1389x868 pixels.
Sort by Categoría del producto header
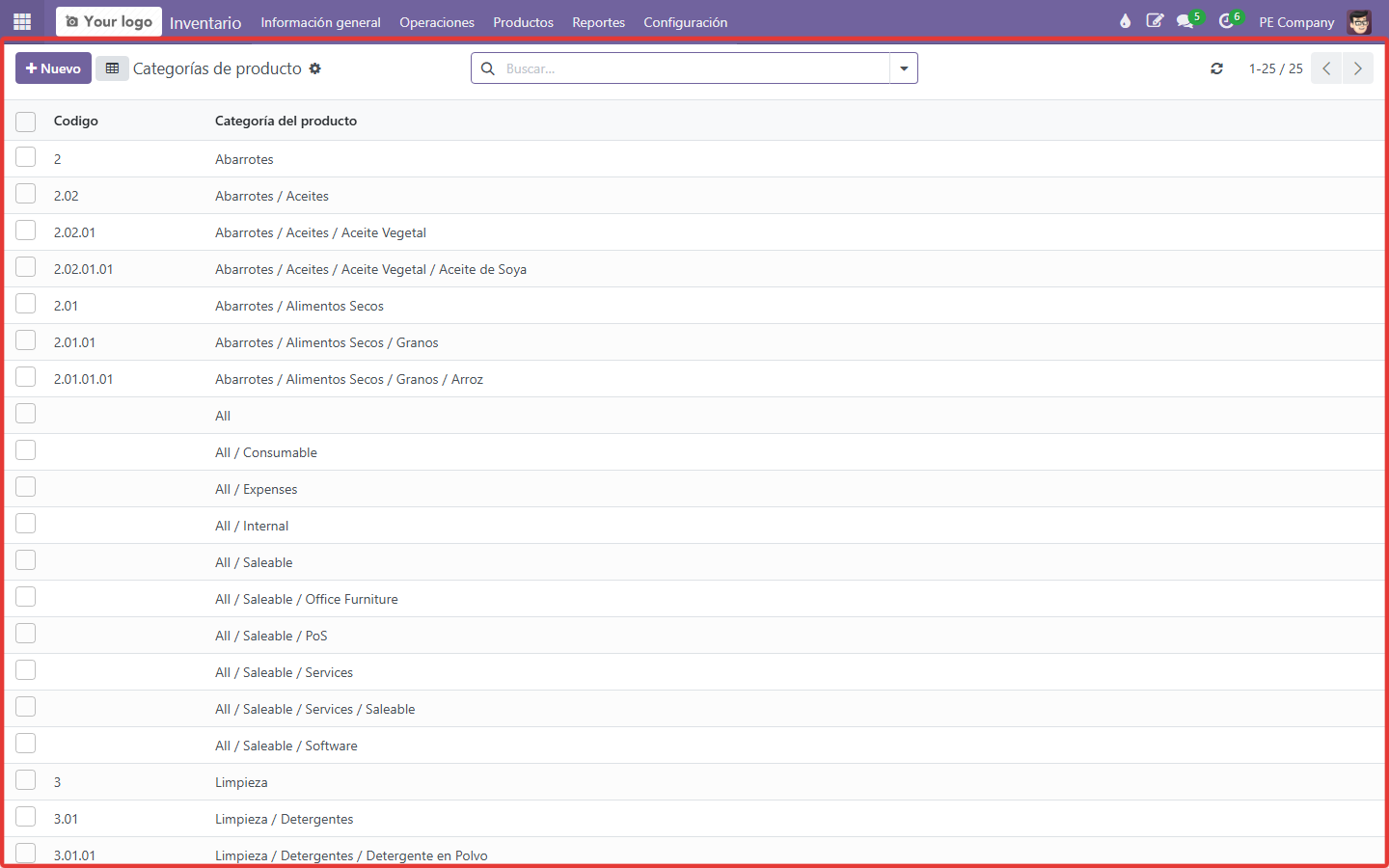286,121
